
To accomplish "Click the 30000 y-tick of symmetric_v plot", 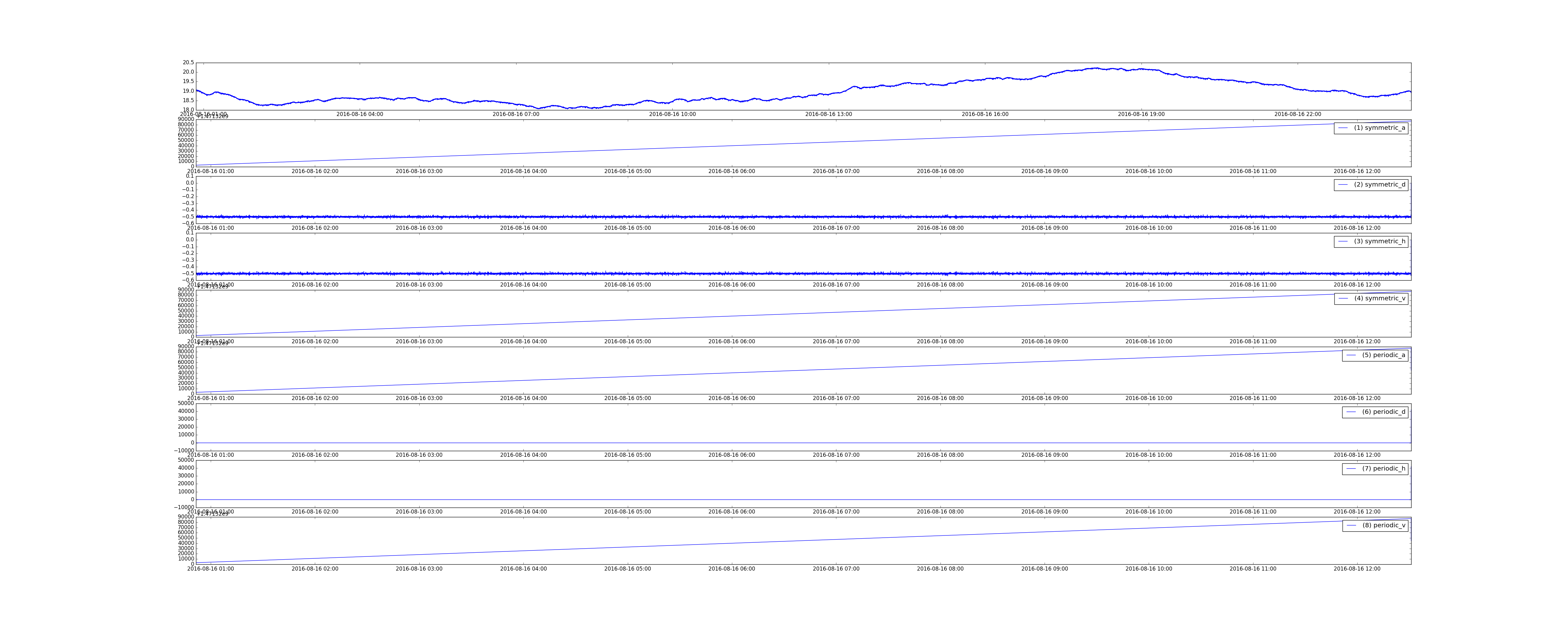I will pyautogui.click(x=185, y=321).
